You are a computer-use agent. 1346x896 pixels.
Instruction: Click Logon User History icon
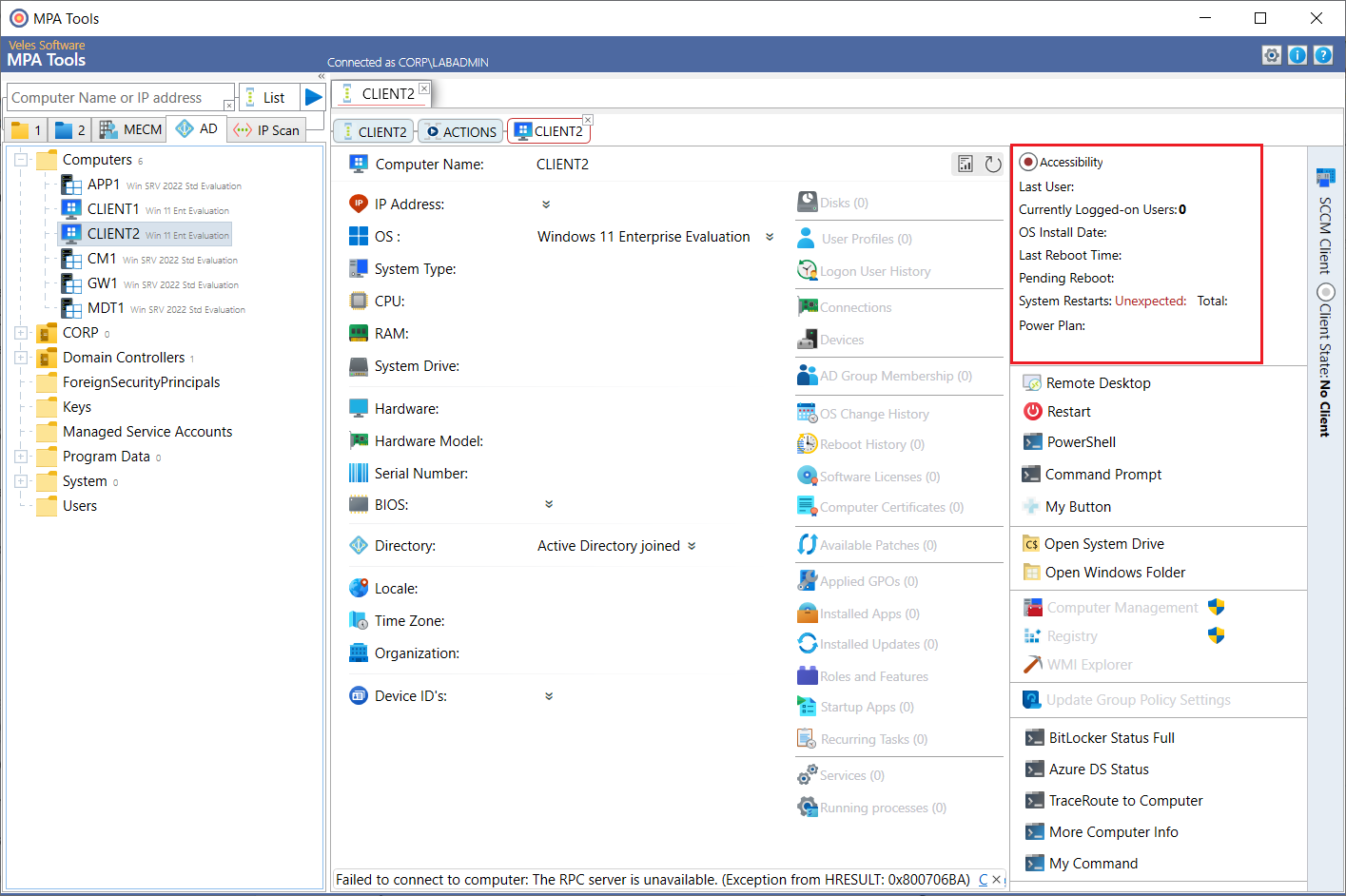[807, 270]
